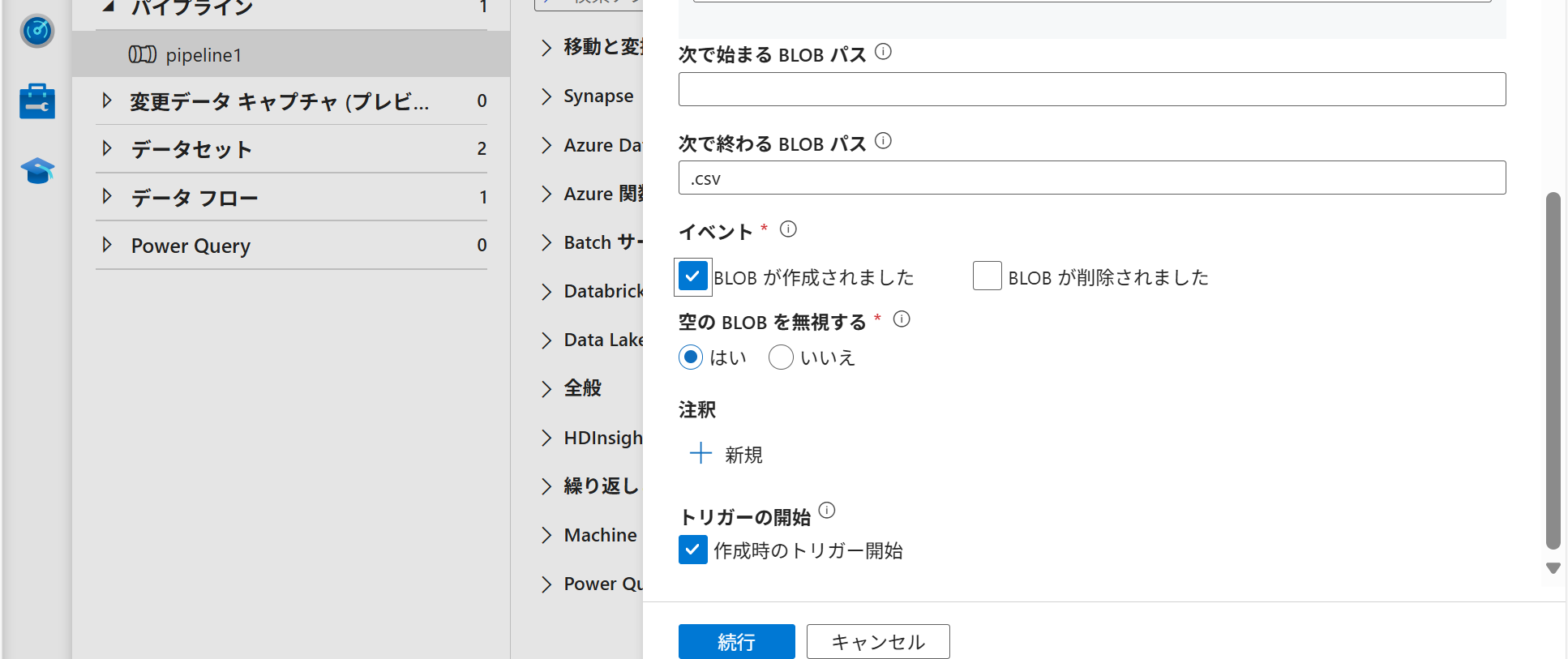
Task: Uncheck the BLOB が作成されました checkbox
Action: tap(692, 276)
